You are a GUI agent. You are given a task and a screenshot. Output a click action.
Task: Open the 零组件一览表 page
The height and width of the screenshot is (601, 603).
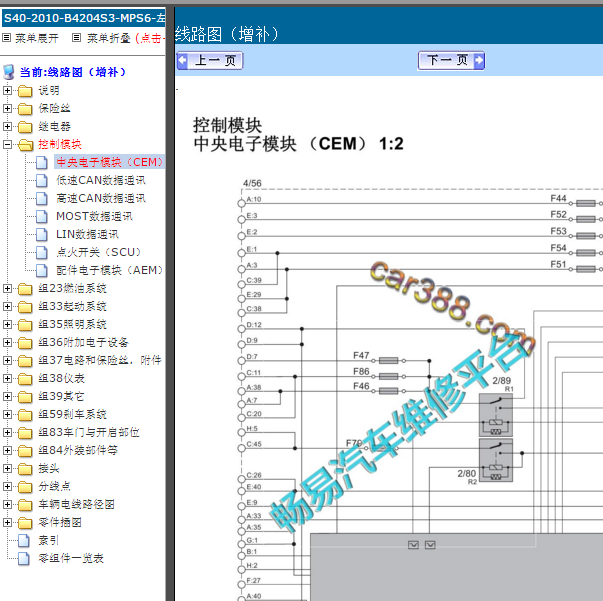71,558
